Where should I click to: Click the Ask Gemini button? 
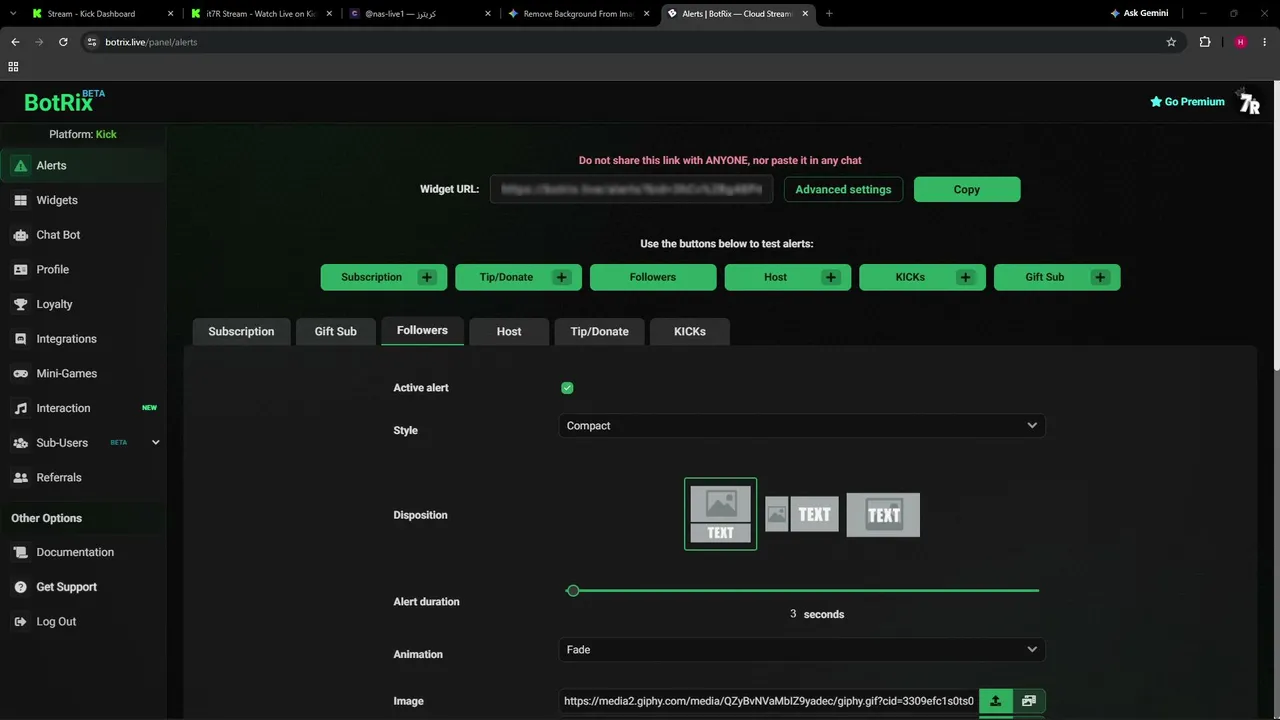(x=1139, y=14)
